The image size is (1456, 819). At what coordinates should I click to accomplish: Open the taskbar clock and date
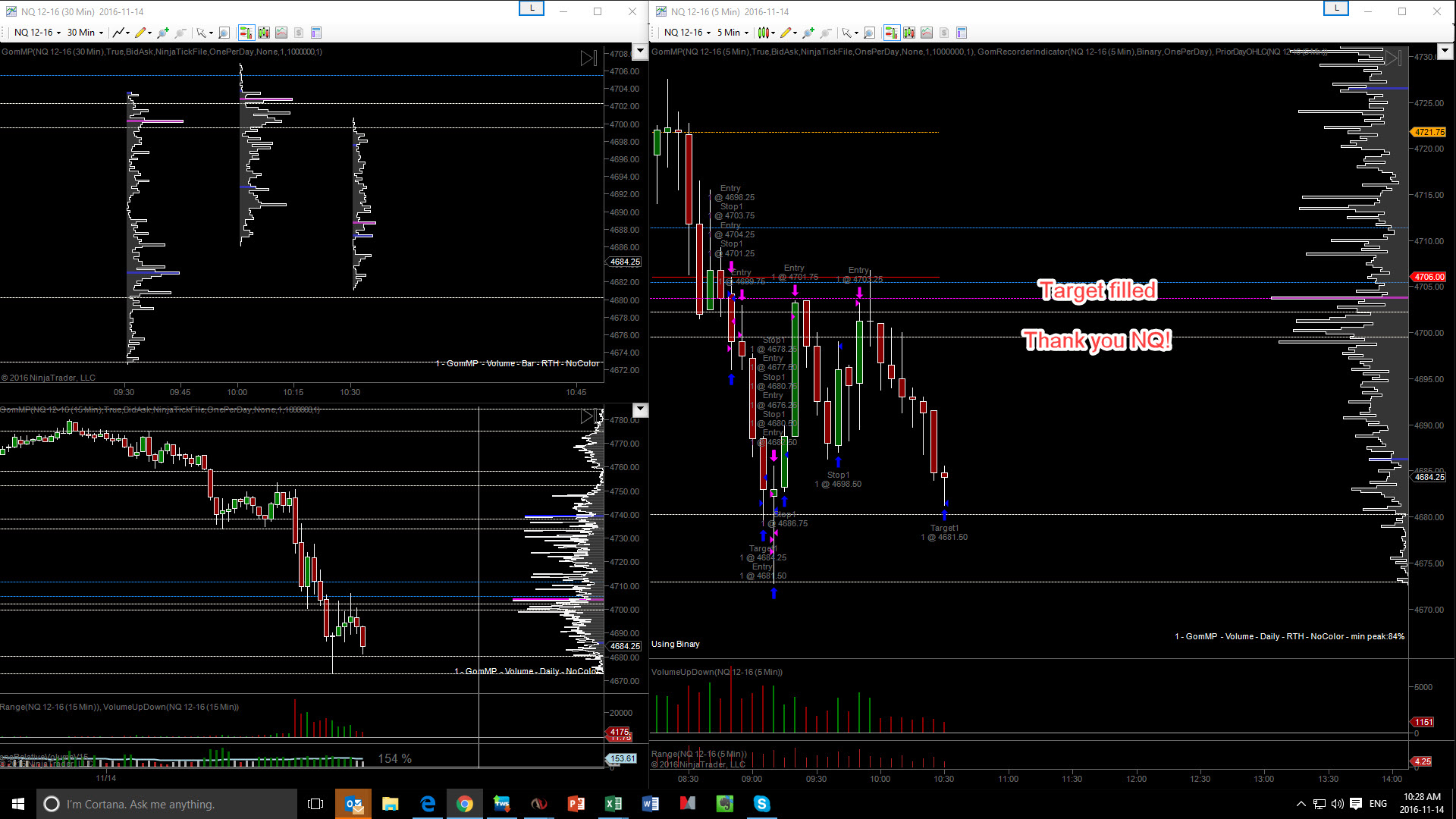coord(1422,804)
